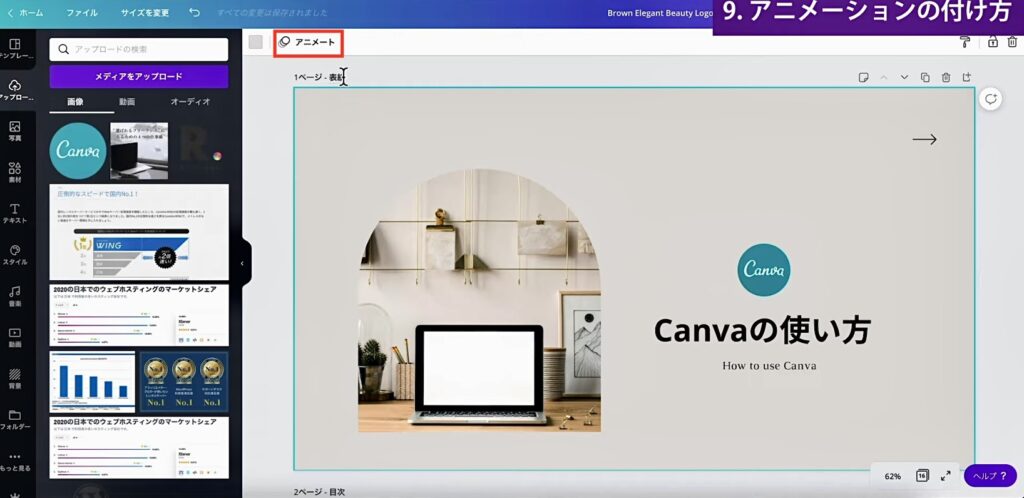Open grid view of pages icon
The height and width of the screenshot is (498, 1024).
point(922,476)
